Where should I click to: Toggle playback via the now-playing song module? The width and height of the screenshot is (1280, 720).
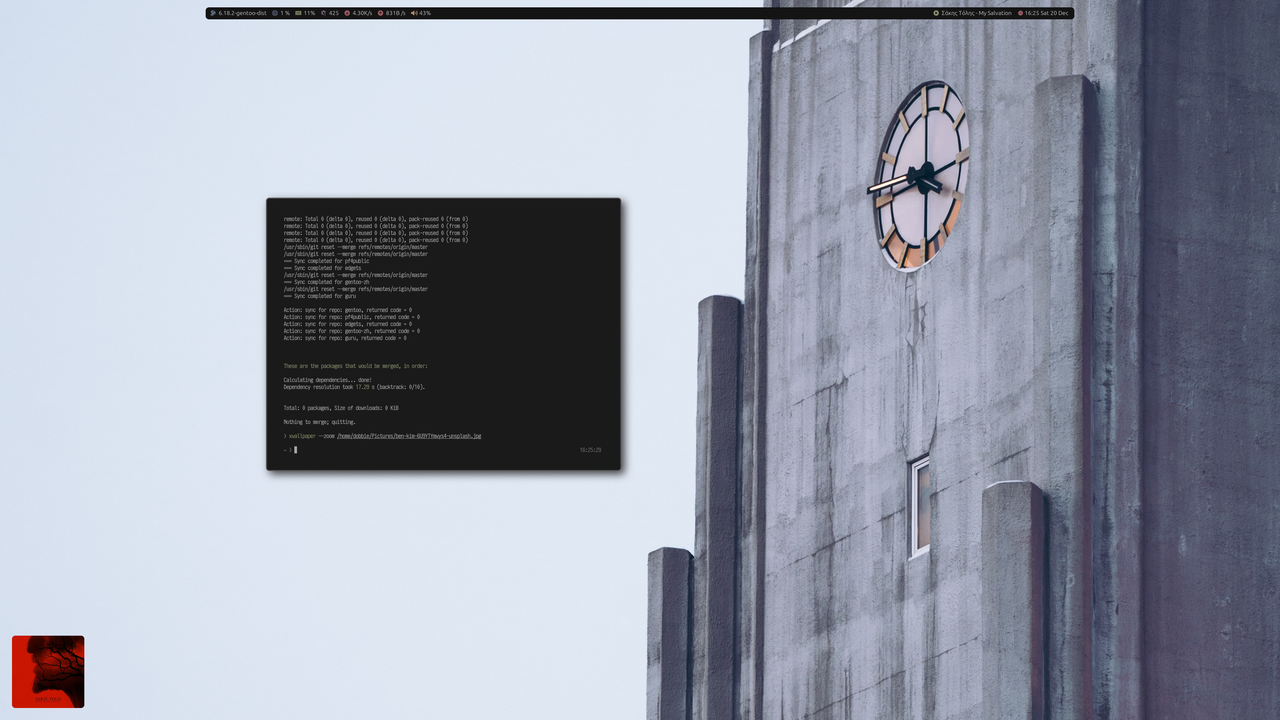977,13
